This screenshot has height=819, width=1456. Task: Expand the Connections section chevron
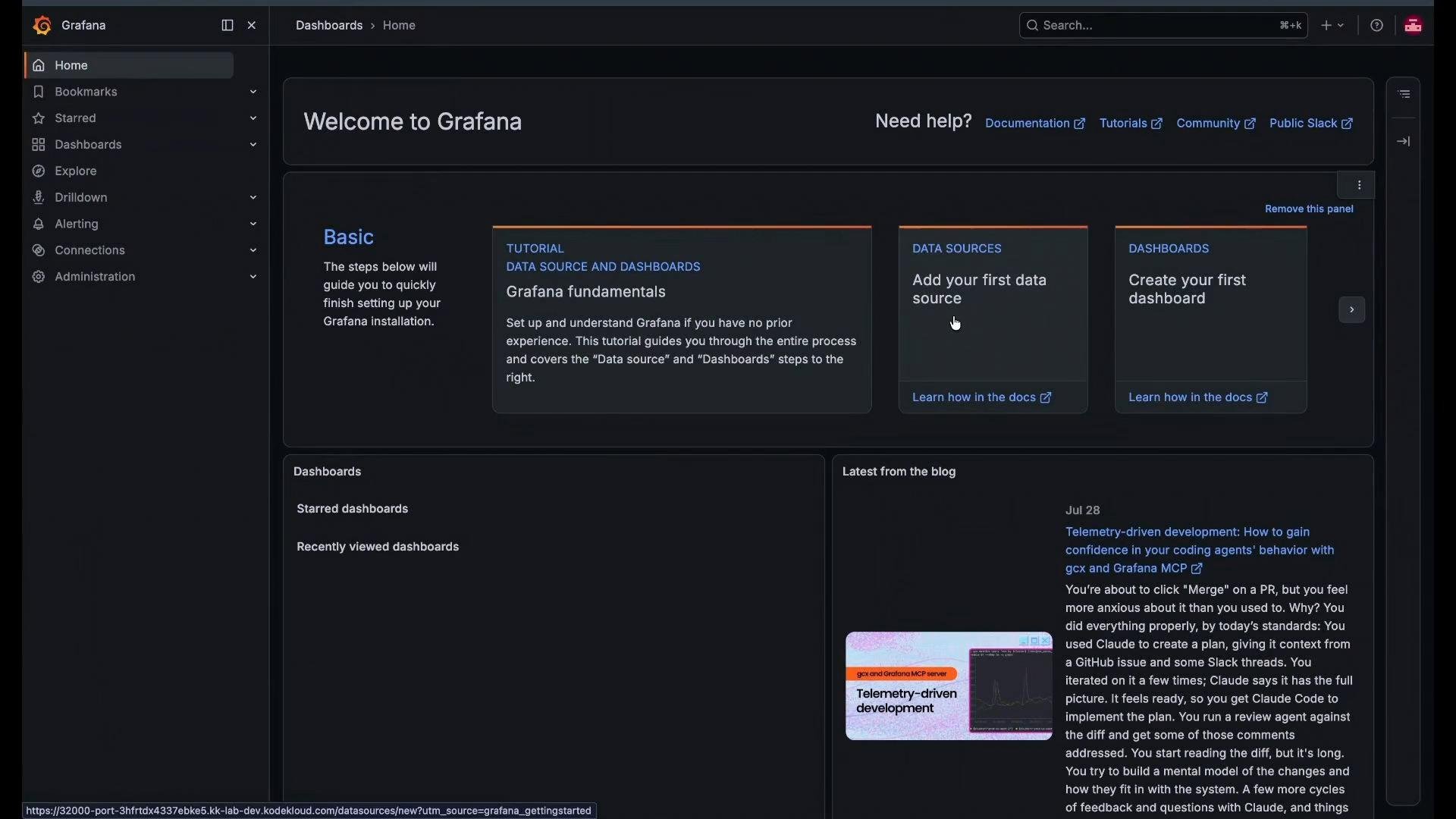coord(254,252)
